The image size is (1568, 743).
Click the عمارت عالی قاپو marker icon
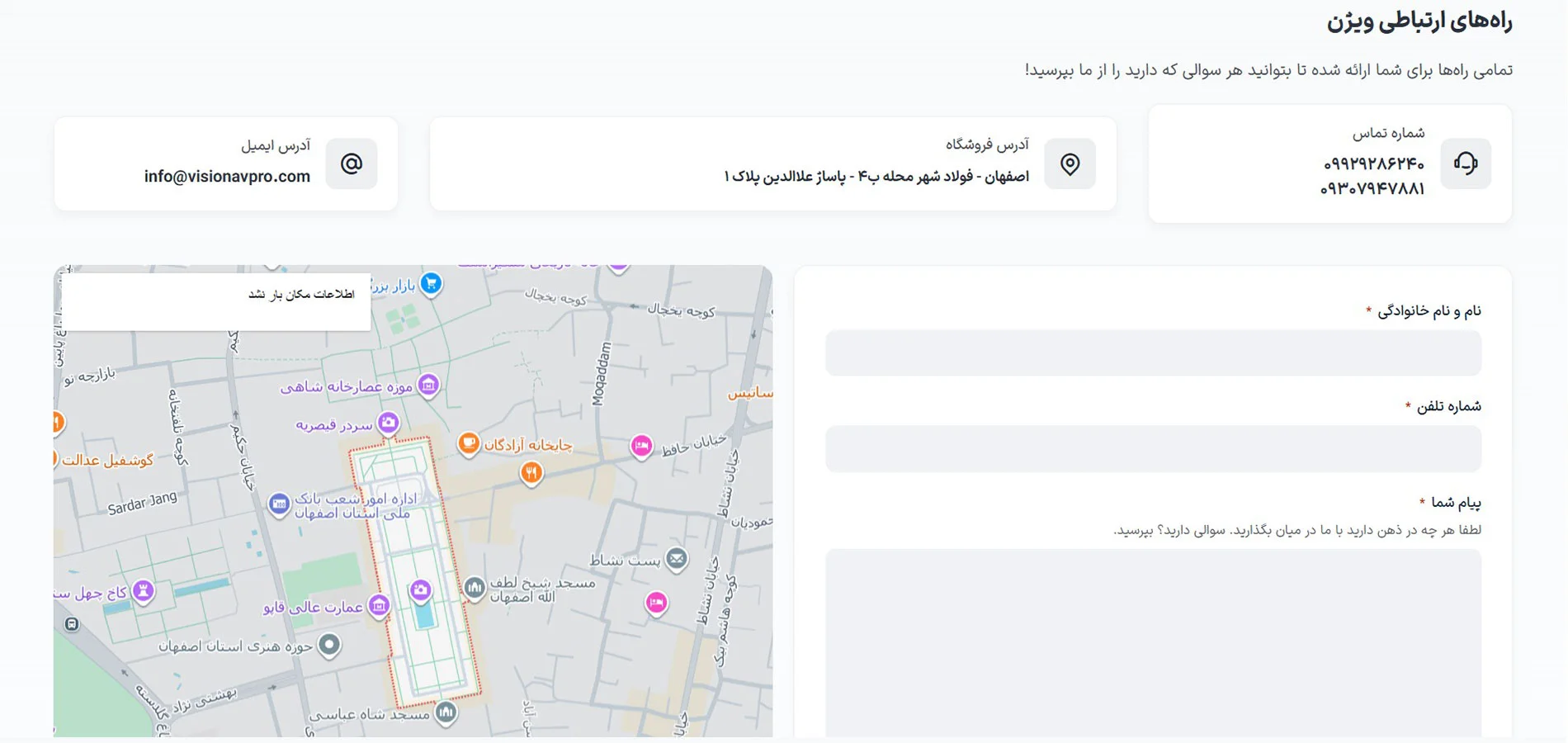tap(379, 607)
